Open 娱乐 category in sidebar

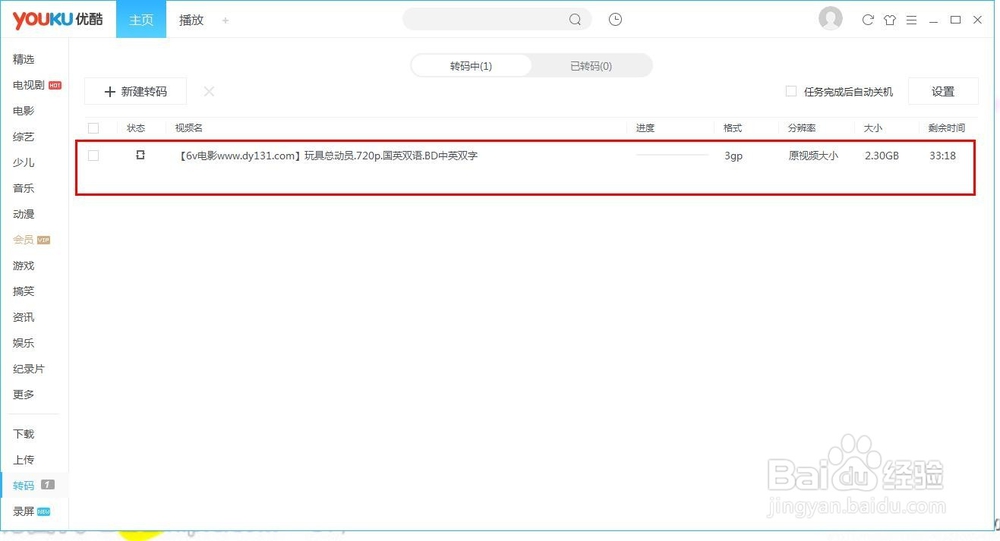click(24, 343)
